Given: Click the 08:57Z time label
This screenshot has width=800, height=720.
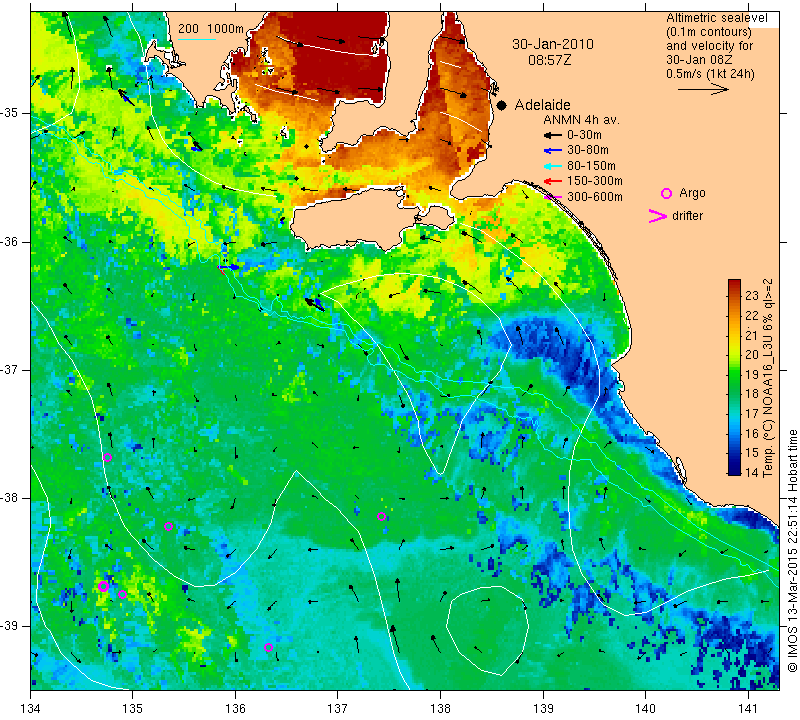Looking at the screenshot, I should [x=550, y=60].
